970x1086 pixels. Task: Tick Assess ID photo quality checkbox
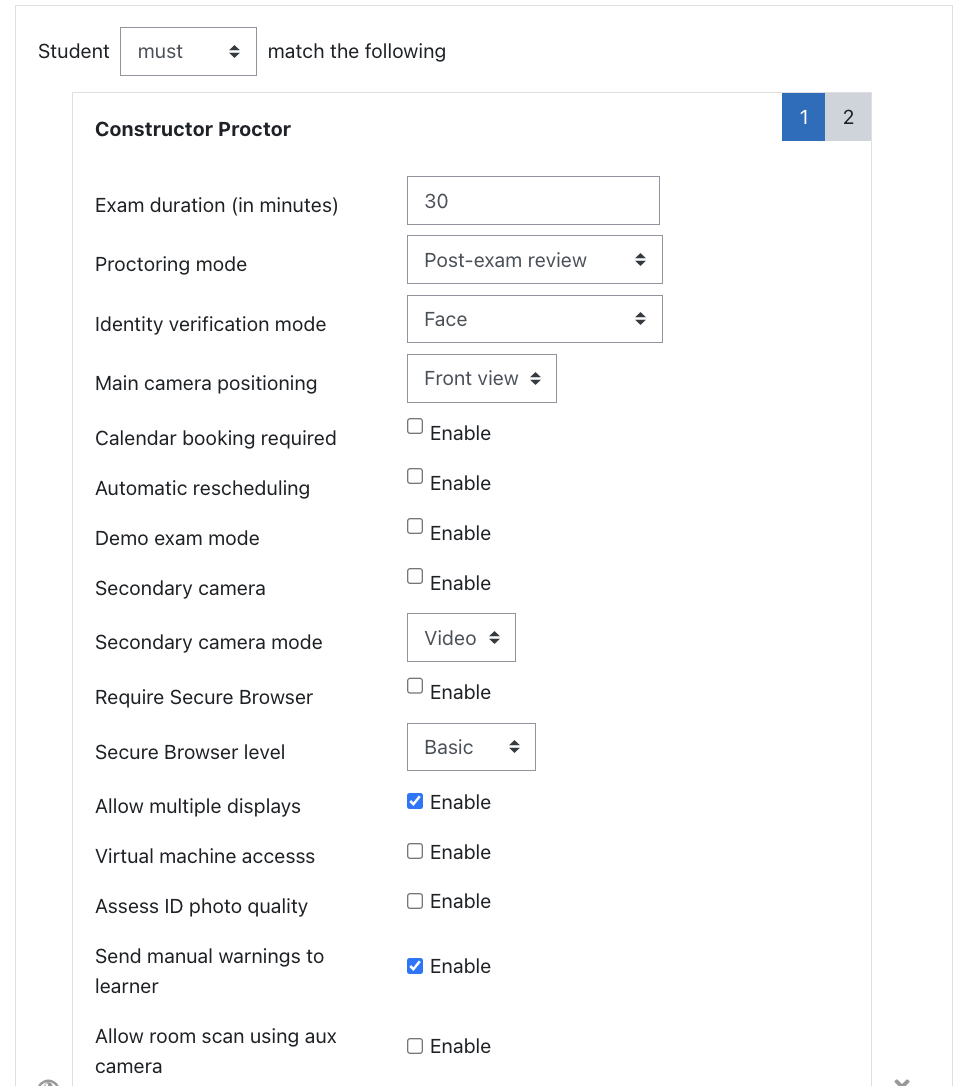[415, 901]
